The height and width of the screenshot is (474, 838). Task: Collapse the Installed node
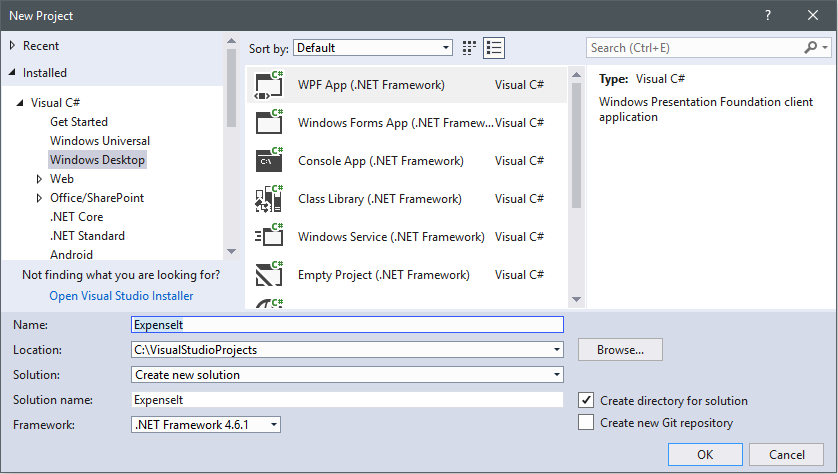(x=12, y=72)
